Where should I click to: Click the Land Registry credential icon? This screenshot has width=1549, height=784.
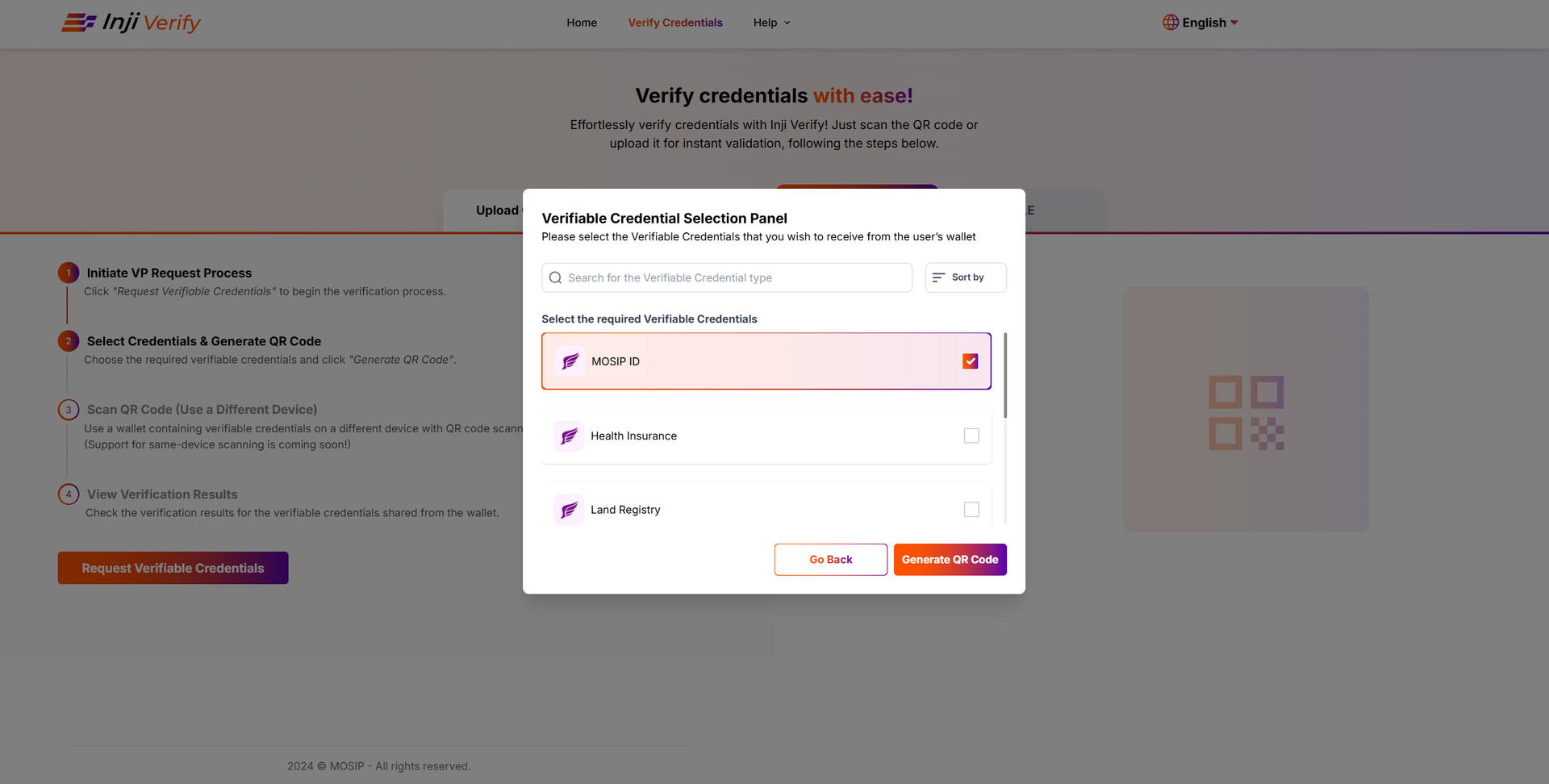pyautogui.click(x=569, y=510)
